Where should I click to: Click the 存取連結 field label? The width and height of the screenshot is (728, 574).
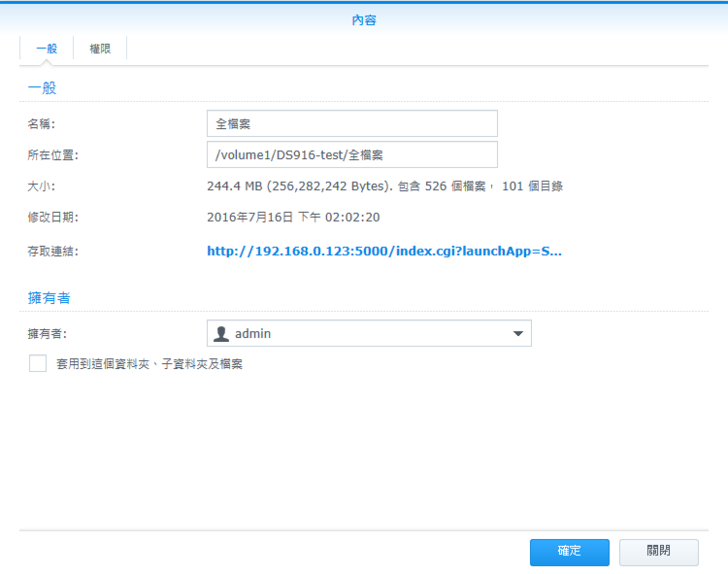click(x=53, y=251)
